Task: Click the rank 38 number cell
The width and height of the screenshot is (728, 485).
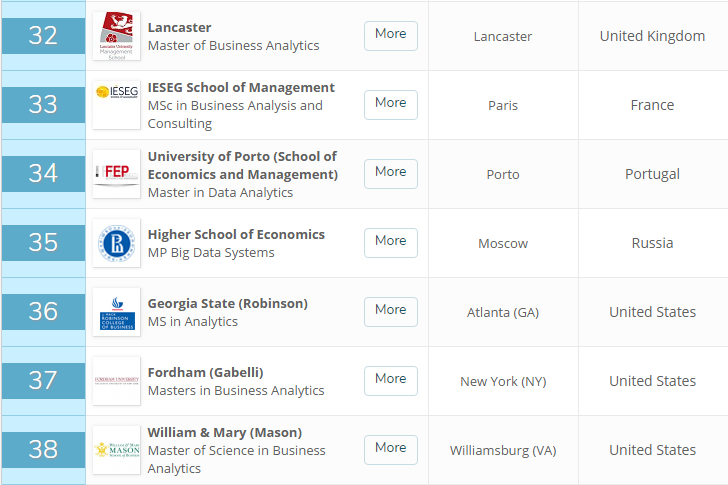Action: coord(43,450)
